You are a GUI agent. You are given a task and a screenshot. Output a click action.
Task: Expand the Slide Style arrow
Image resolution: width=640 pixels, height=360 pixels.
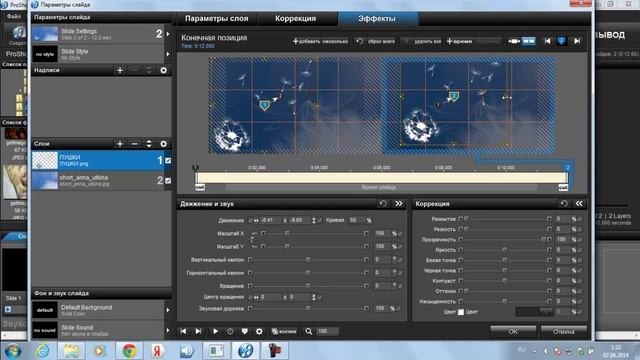[168, 54]
